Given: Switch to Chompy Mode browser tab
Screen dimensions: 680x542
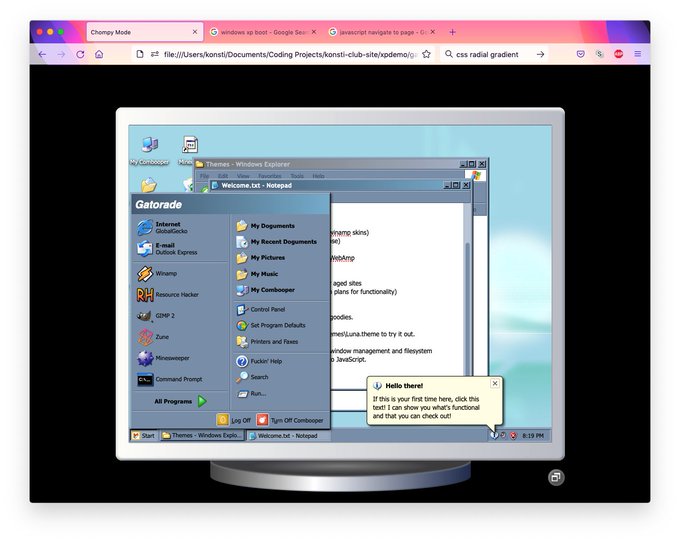Looking at the screenshot, I should 145,32.
